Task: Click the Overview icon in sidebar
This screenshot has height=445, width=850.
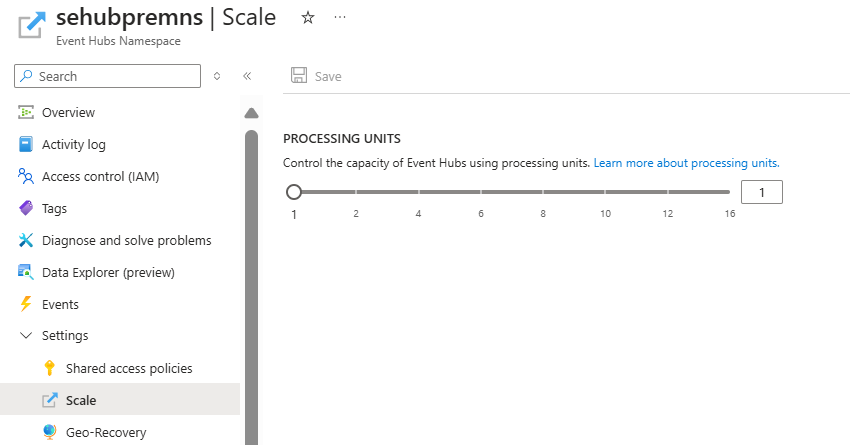Action: [26, 113]
